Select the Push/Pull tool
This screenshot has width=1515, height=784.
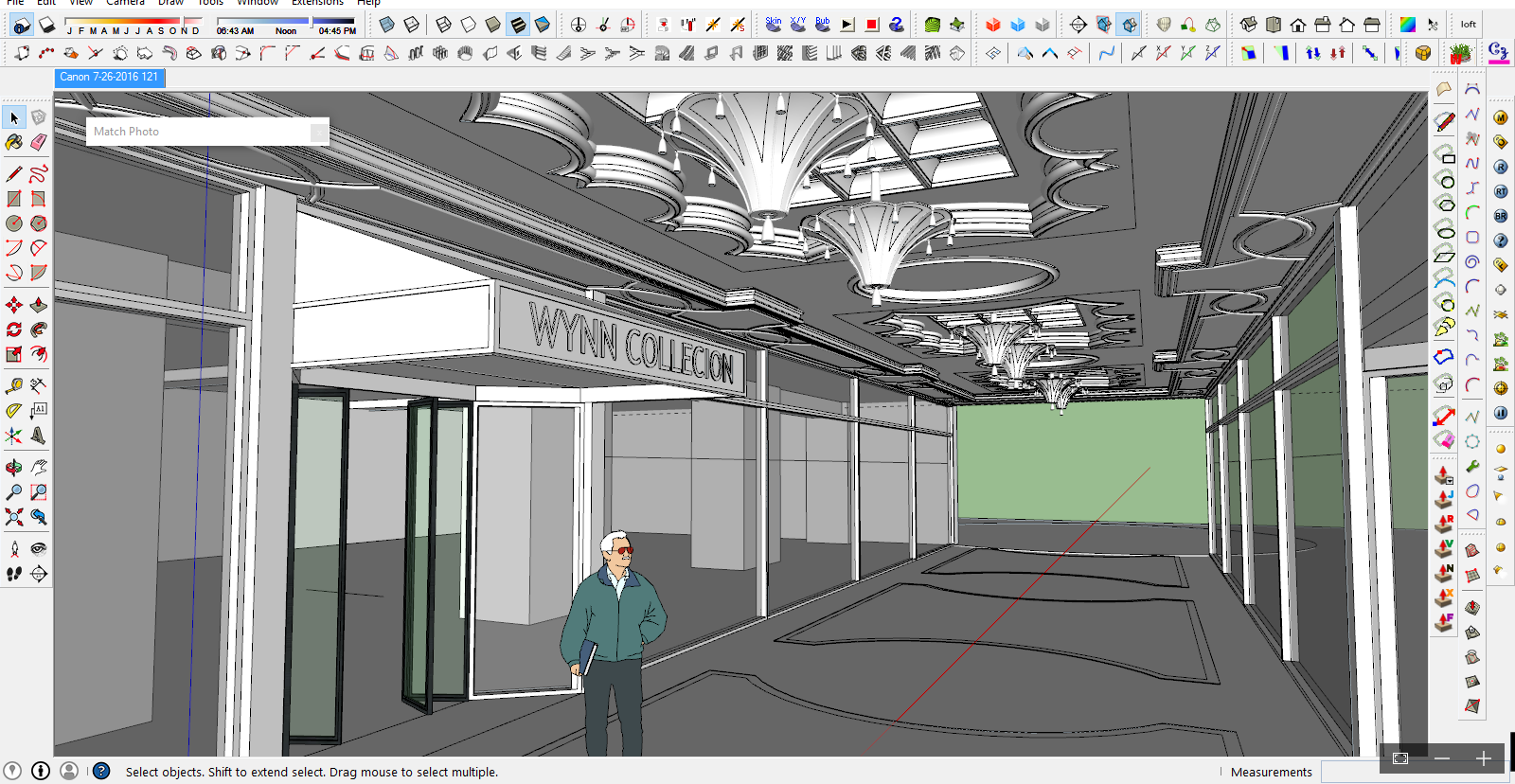tap(38, 305)
